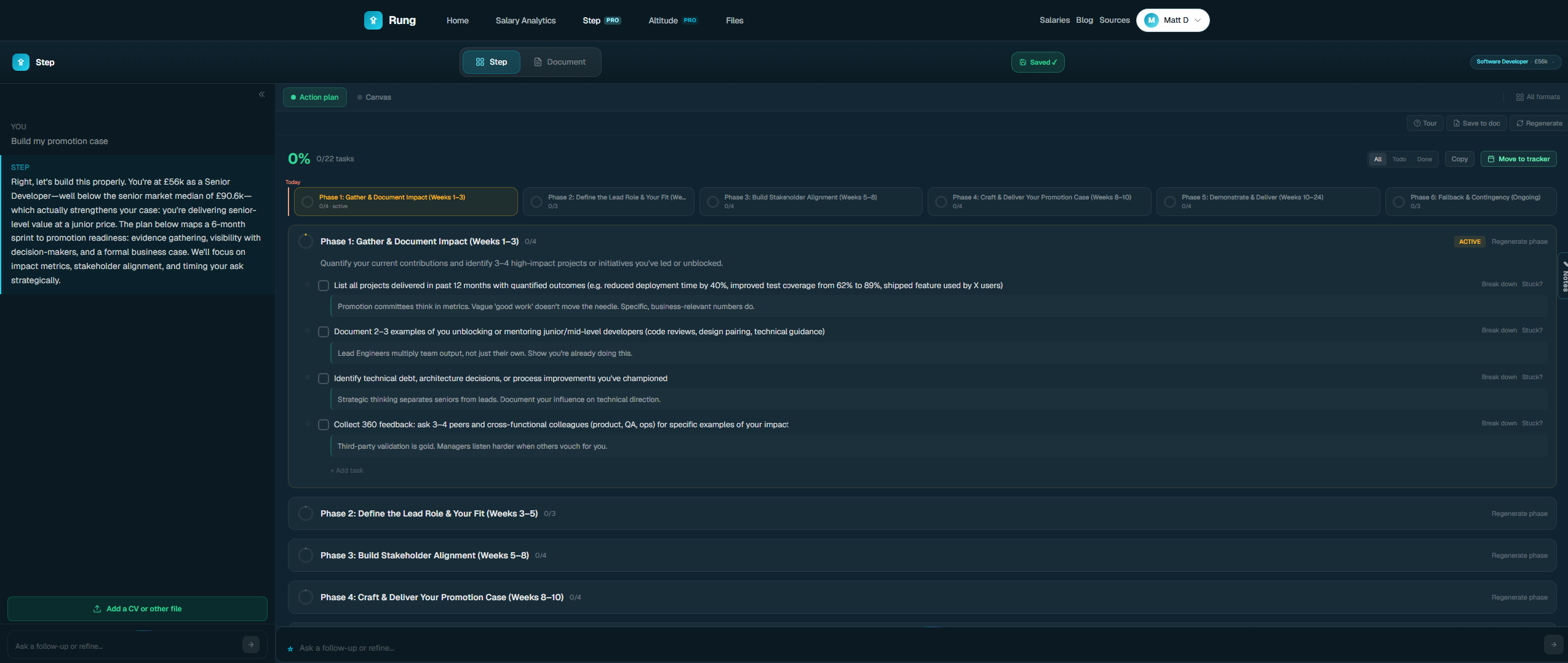Click the Phase 3 progress ring in list

[x=306, y=555]
